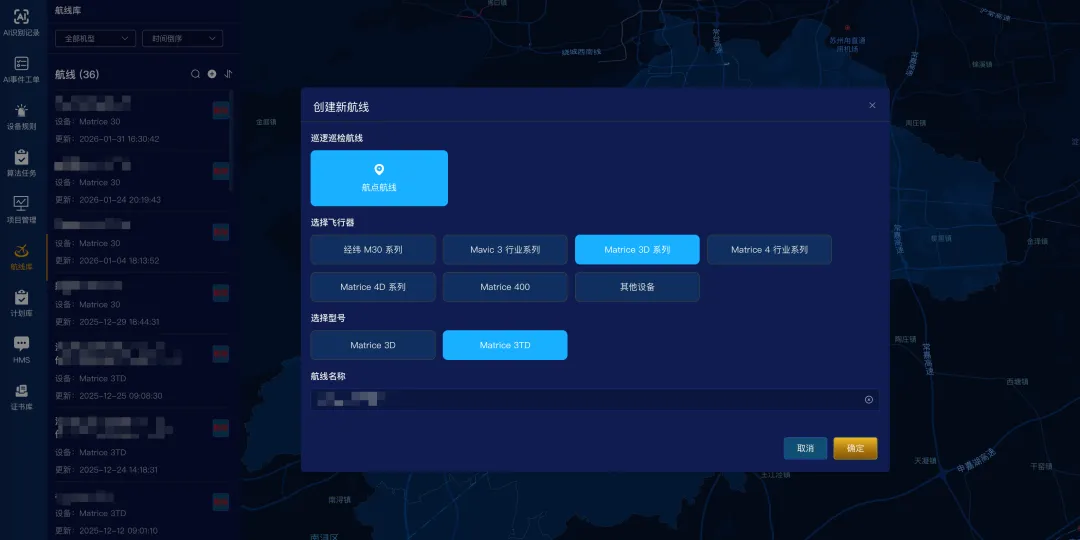The height and width of the screenshot is (540, 1080).
Task: Click the sort icon in route list header
Action: [x=229, y=74]
